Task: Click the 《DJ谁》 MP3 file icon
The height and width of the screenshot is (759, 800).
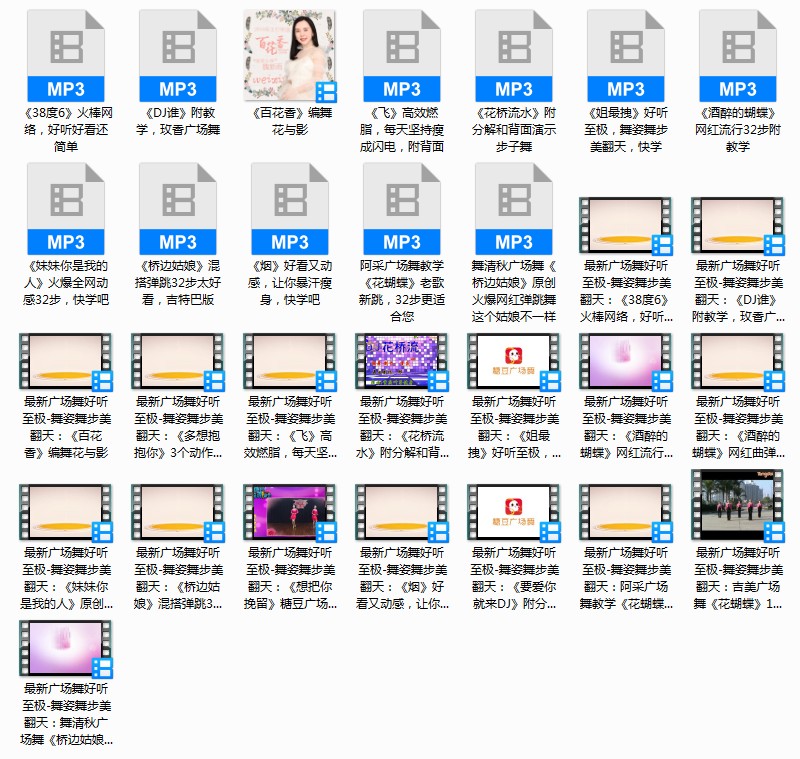Action: 178,56
